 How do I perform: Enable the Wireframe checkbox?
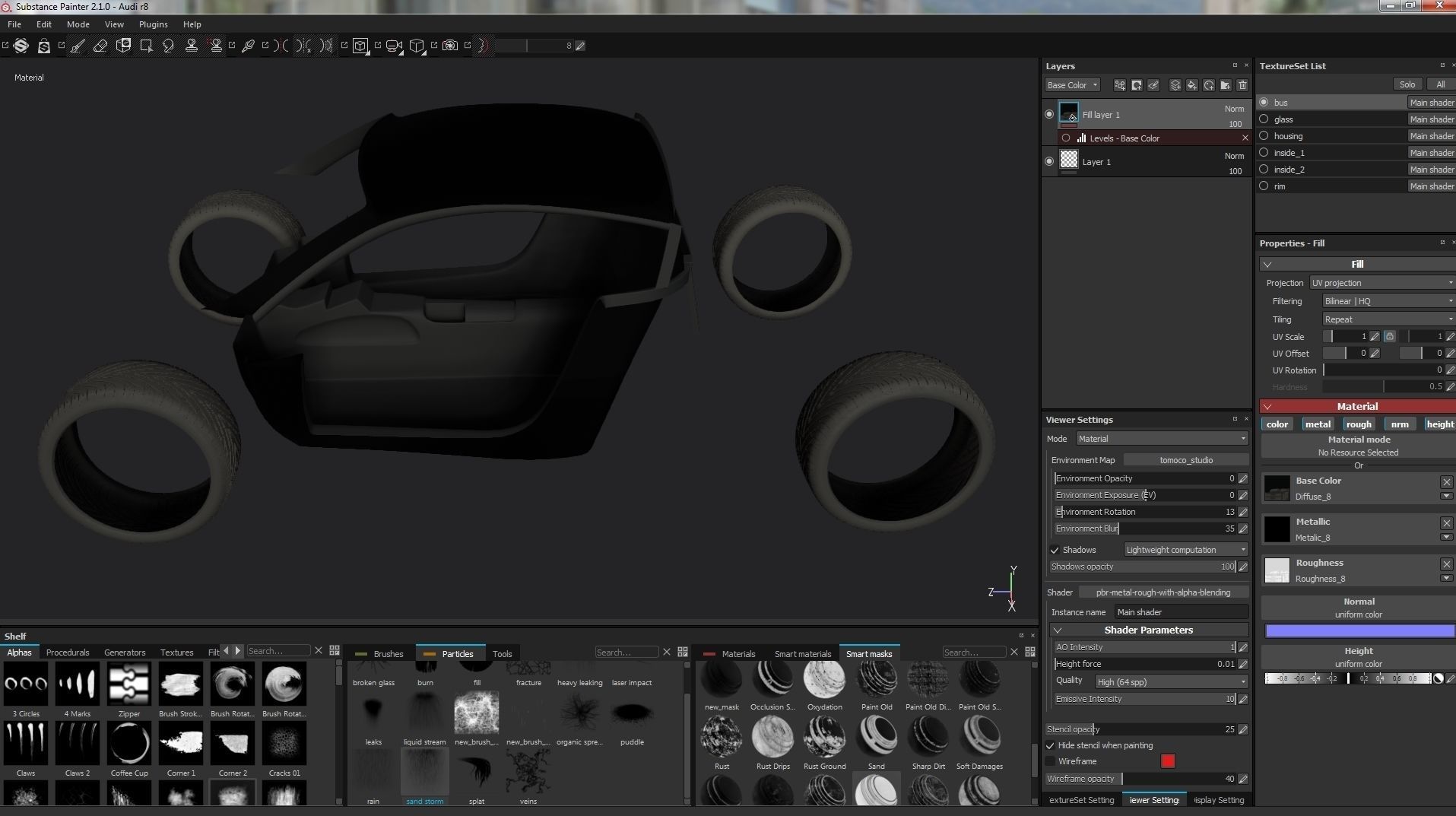coord(1050,761)
